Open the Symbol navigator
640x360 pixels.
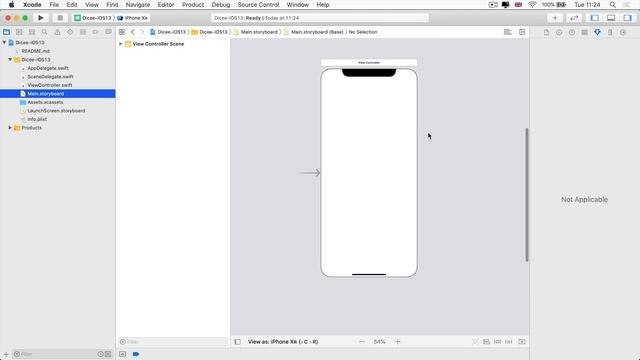[x=32, y=32]
